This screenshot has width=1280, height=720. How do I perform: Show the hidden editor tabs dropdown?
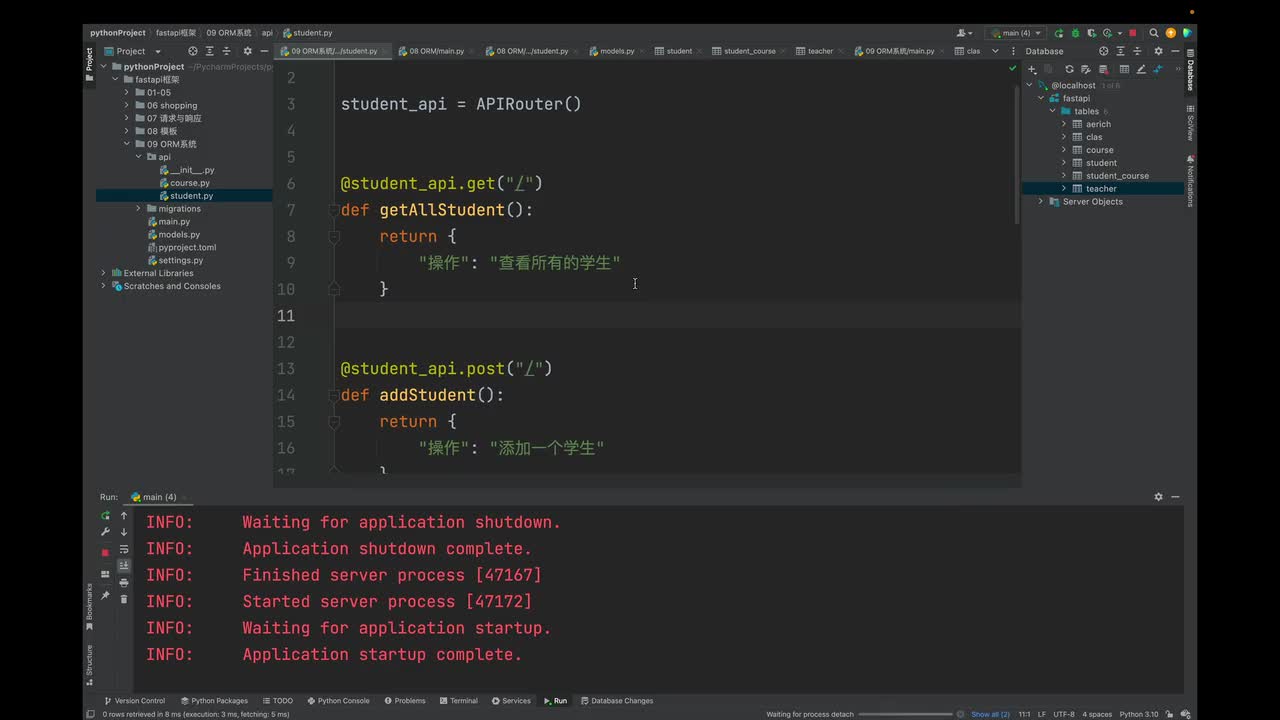tap(995, 51)
